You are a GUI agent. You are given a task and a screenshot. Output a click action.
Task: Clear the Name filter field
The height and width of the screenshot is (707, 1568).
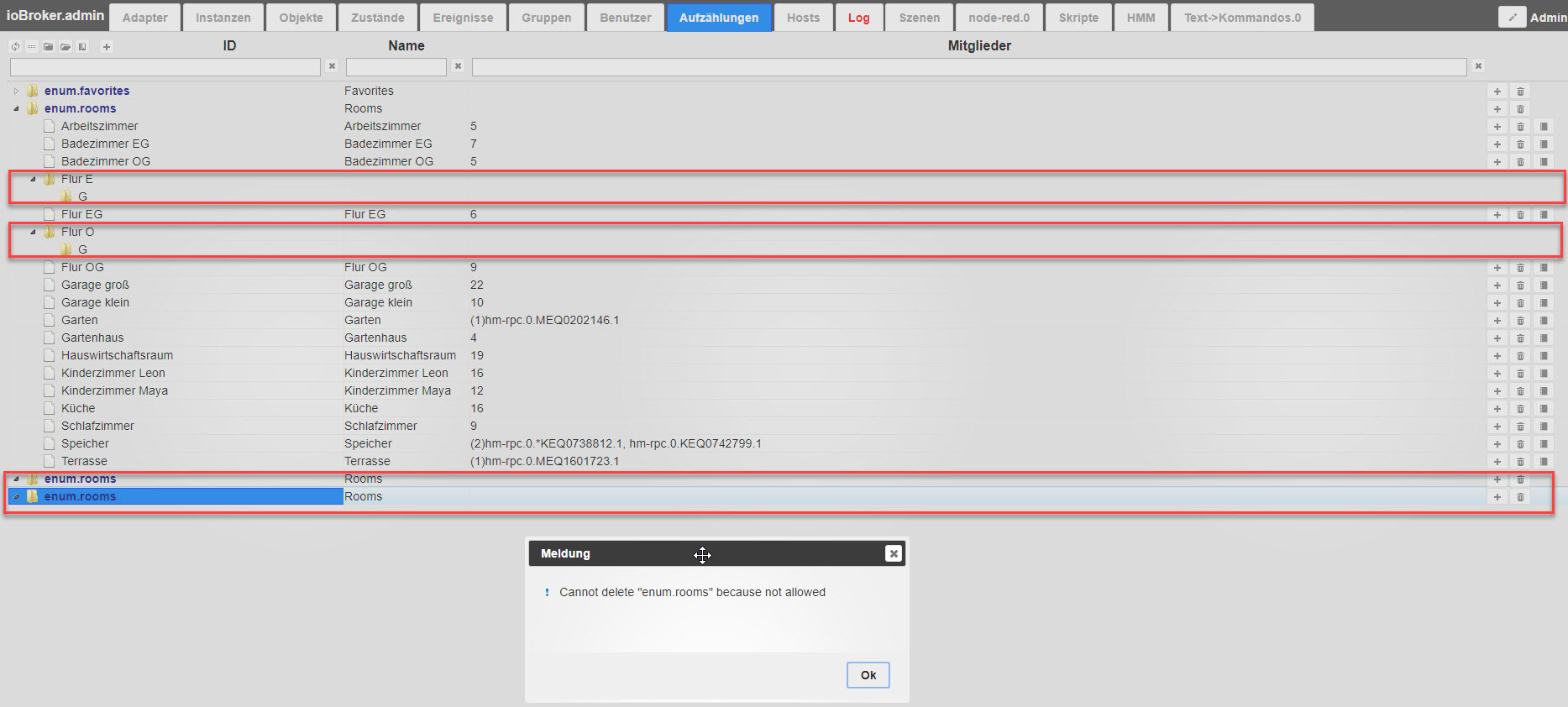pyautogui.click(x=458, y=66)
